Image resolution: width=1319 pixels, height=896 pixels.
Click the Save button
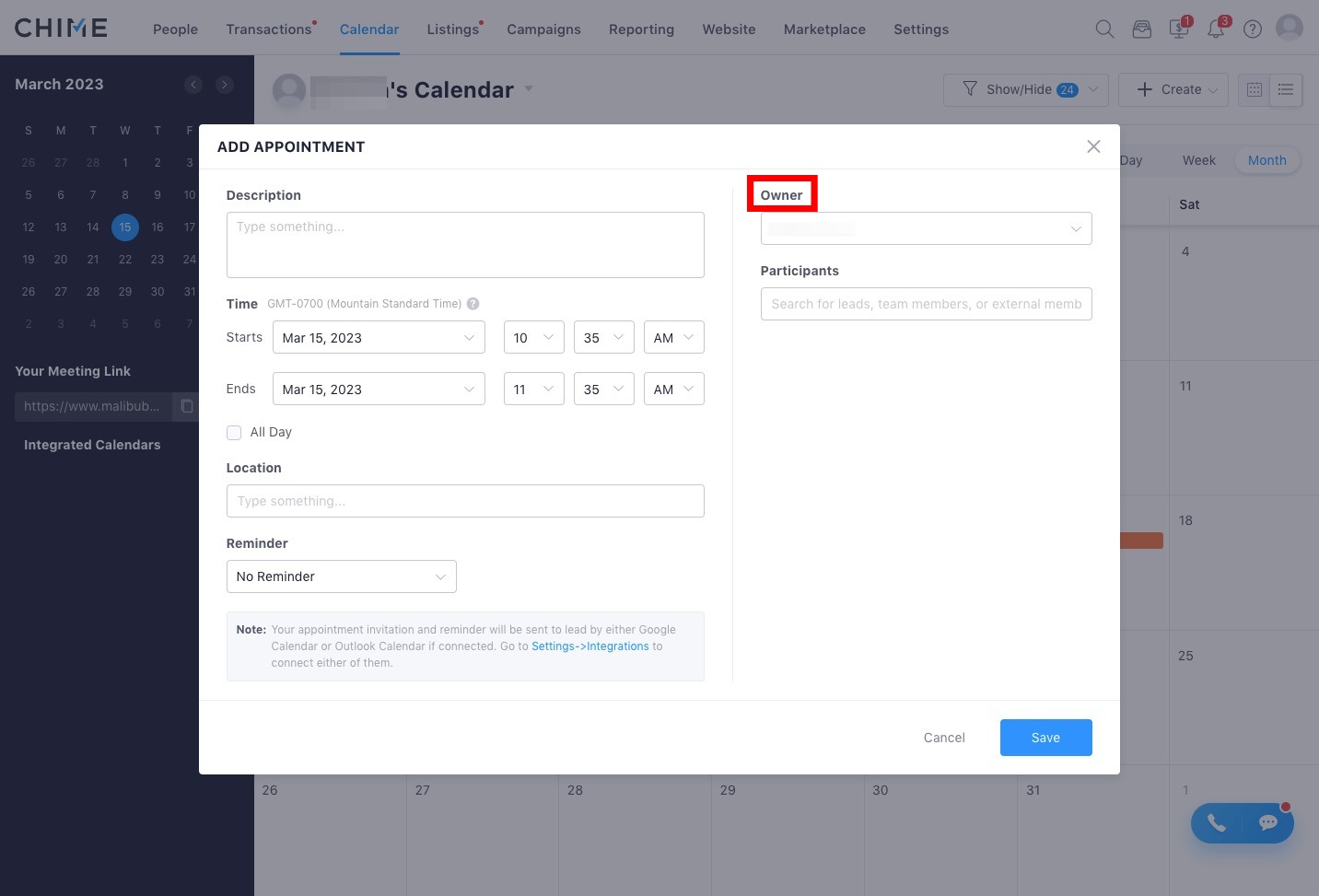pos(1045,738)
